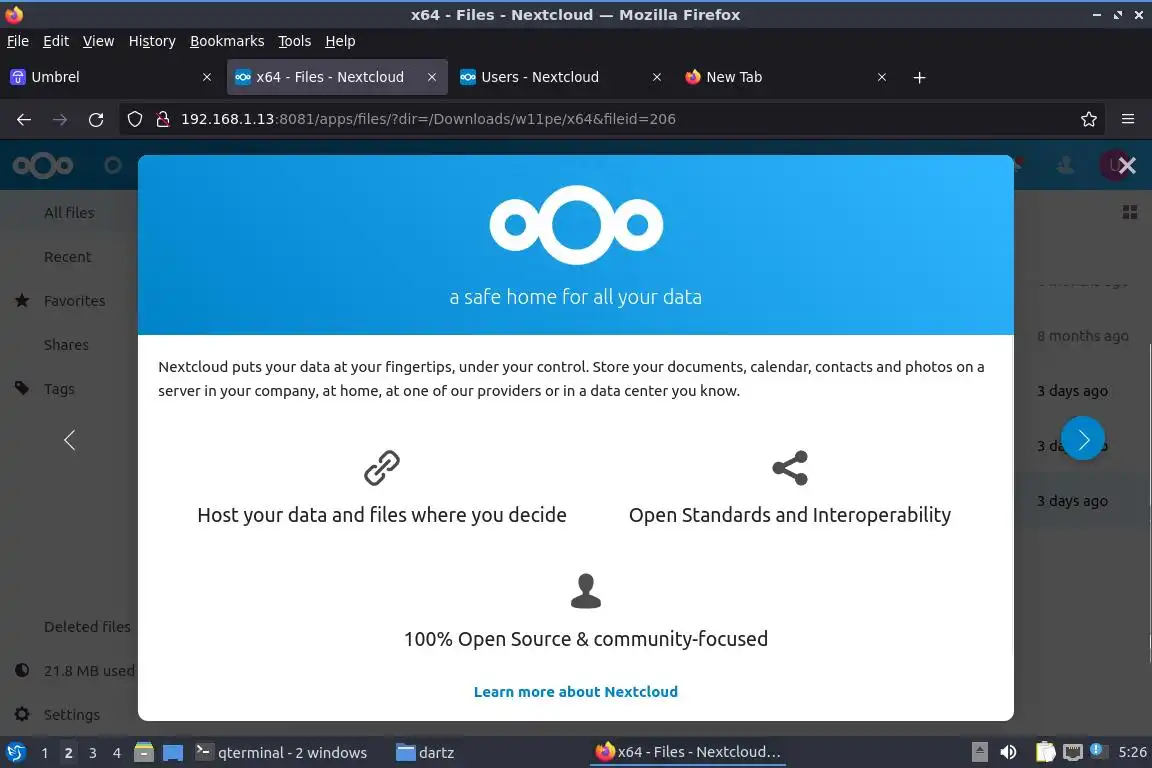Click the large Nextcloud logo in banner
Image resolution: width=1152 pixels, height=768 pixels.
point(576,224)
